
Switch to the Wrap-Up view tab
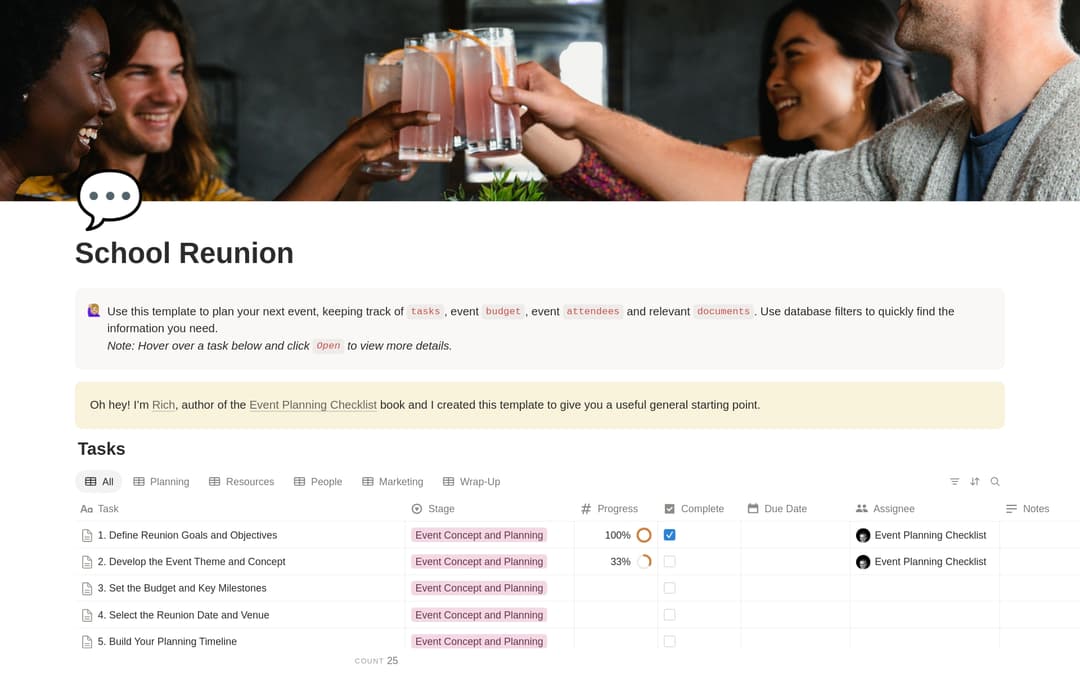(x=472, y=482)
